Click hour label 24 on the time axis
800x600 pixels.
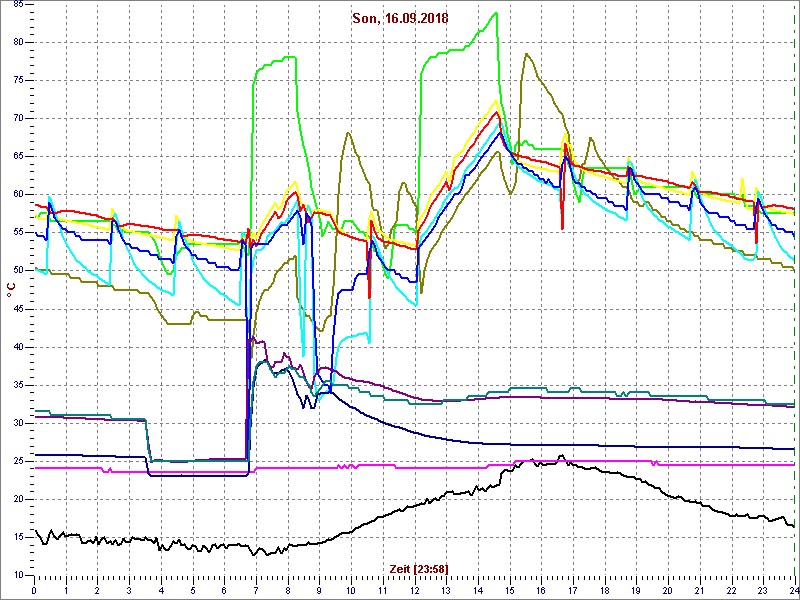[x=794, y=590]
